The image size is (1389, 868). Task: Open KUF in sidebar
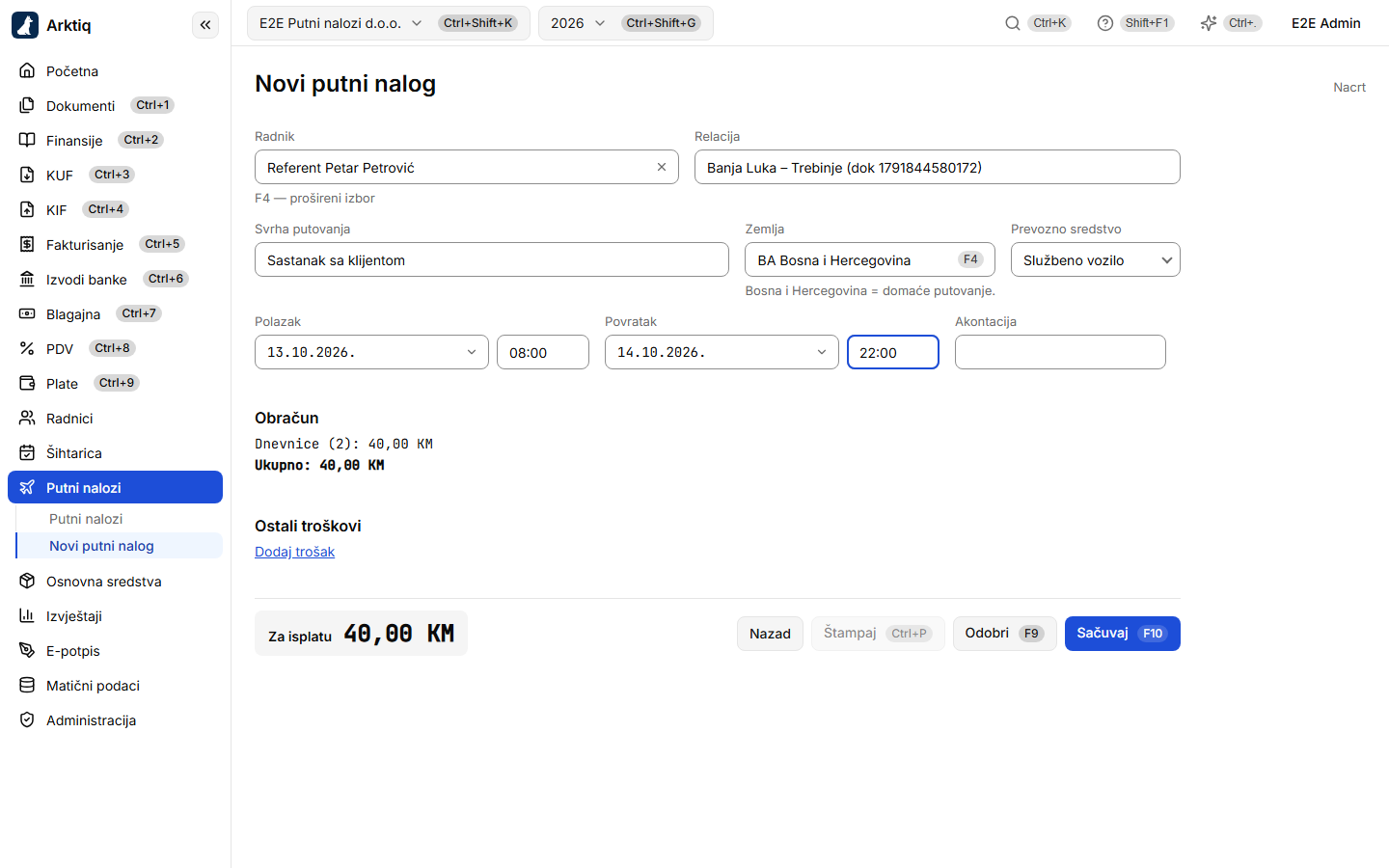[115, 176]
